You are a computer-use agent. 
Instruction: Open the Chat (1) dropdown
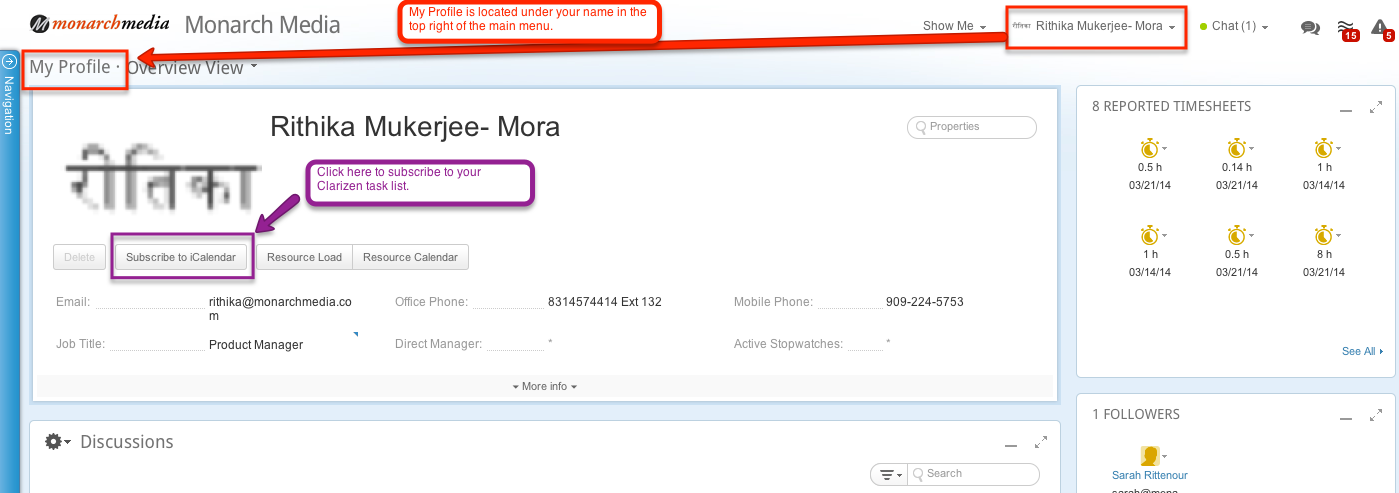1234,26
